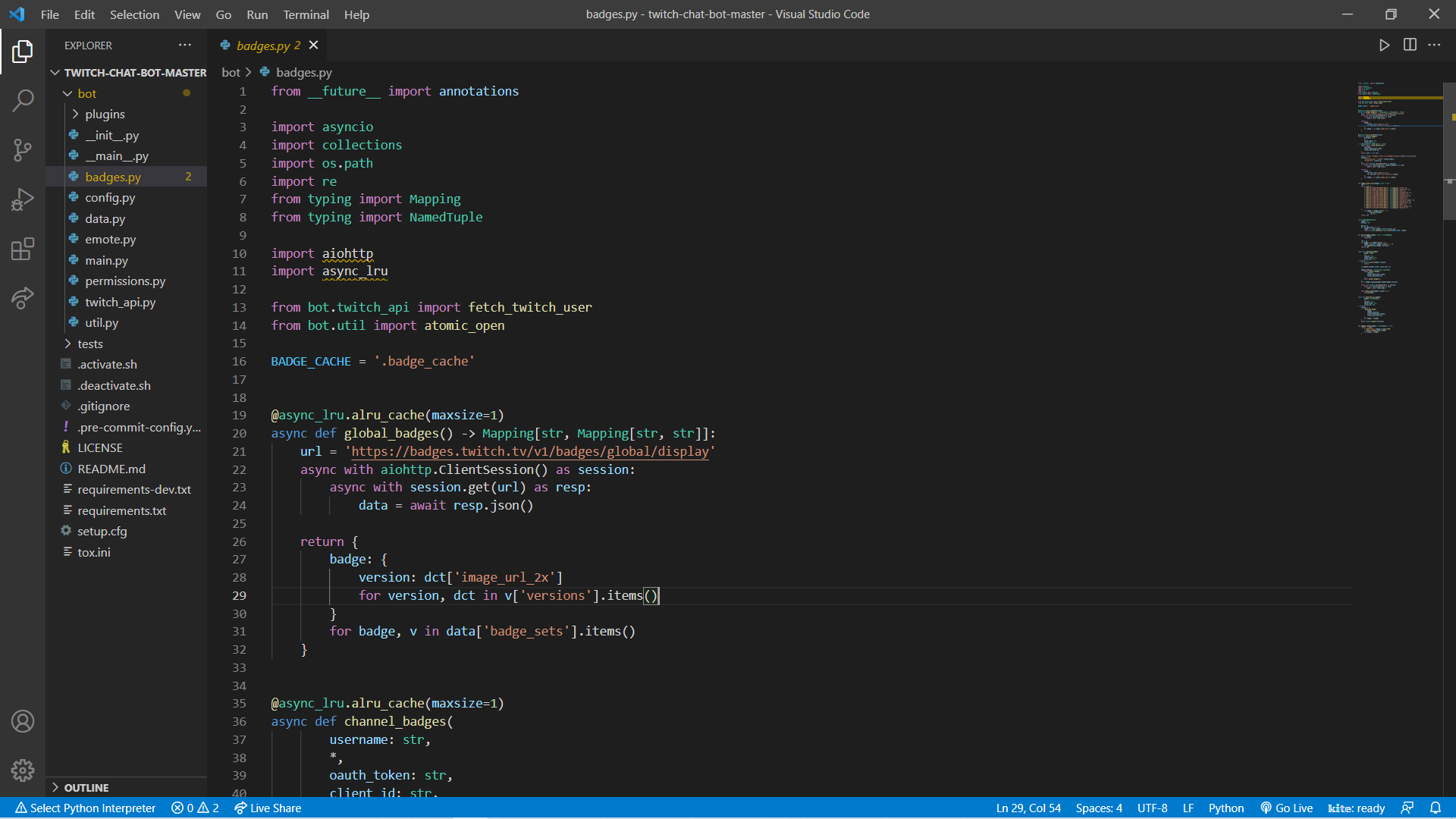Show notifications from the bell icon
Viewport: 1456px width, 819px height.
point(1436,808)
